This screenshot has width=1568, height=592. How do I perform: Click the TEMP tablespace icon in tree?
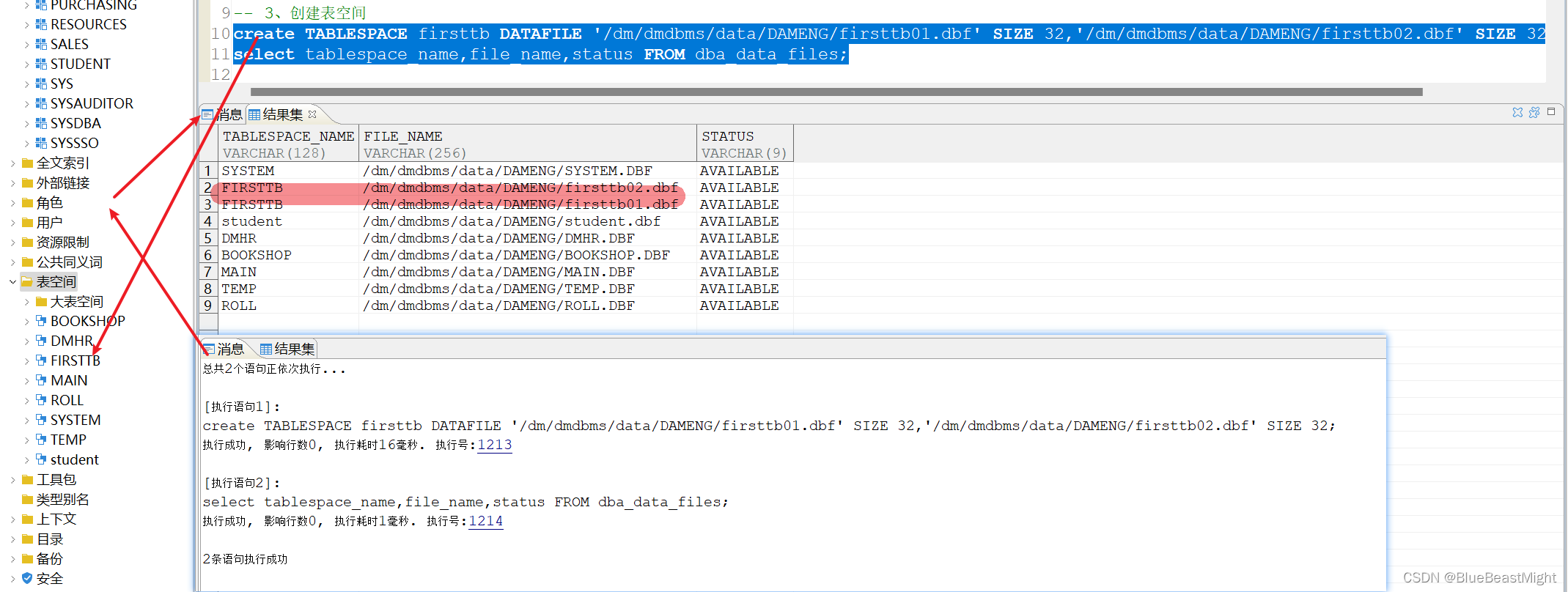[x=41, y=440]
